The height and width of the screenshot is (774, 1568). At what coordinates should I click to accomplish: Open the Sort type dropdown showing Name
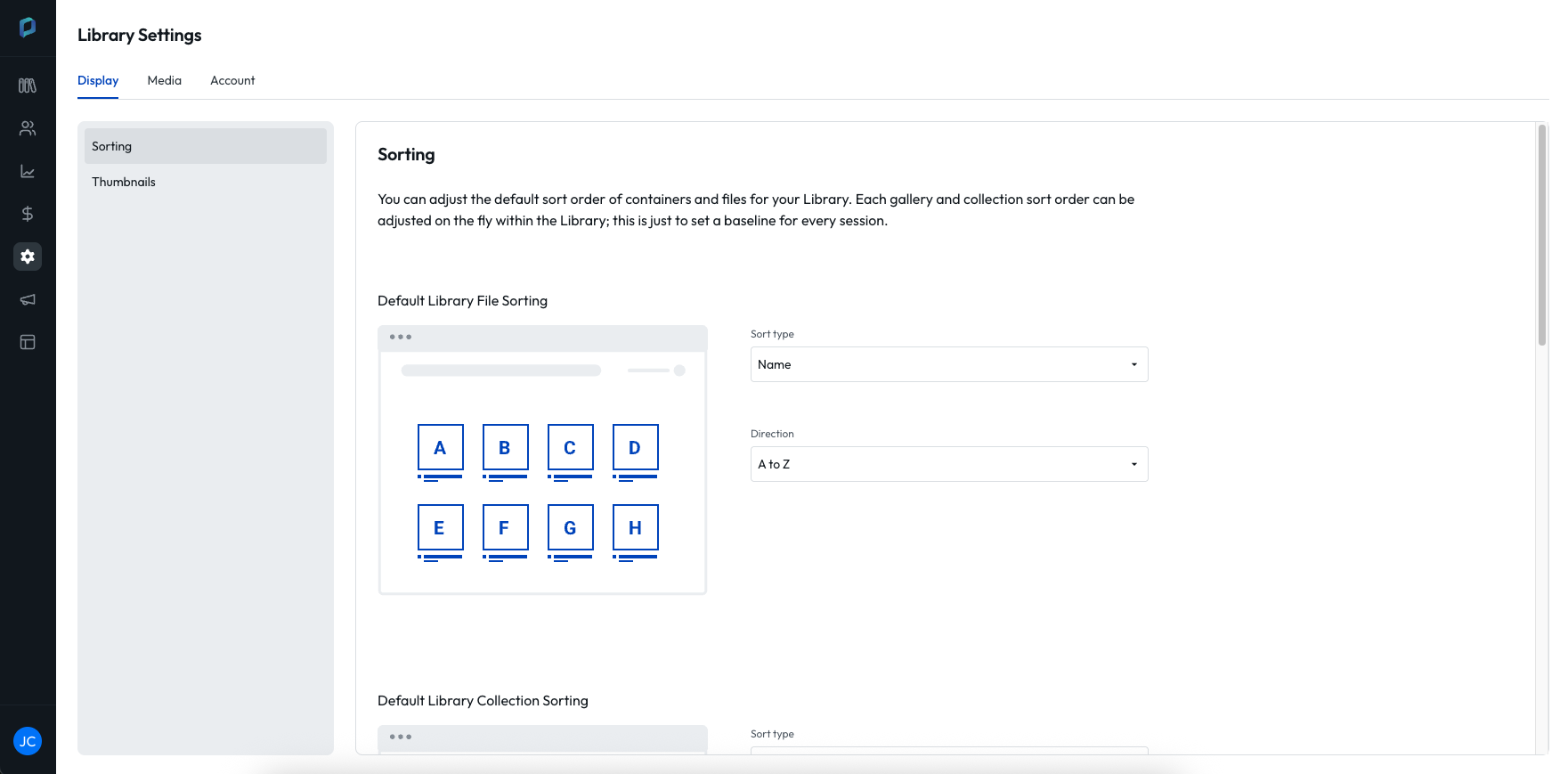(949, 364)
